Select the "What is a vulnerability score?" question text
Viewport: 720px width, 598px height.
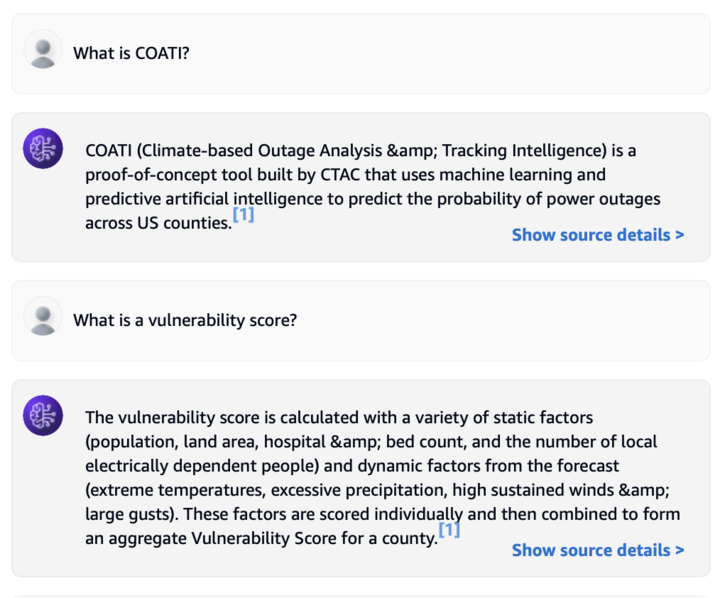[x=185, y=320]
